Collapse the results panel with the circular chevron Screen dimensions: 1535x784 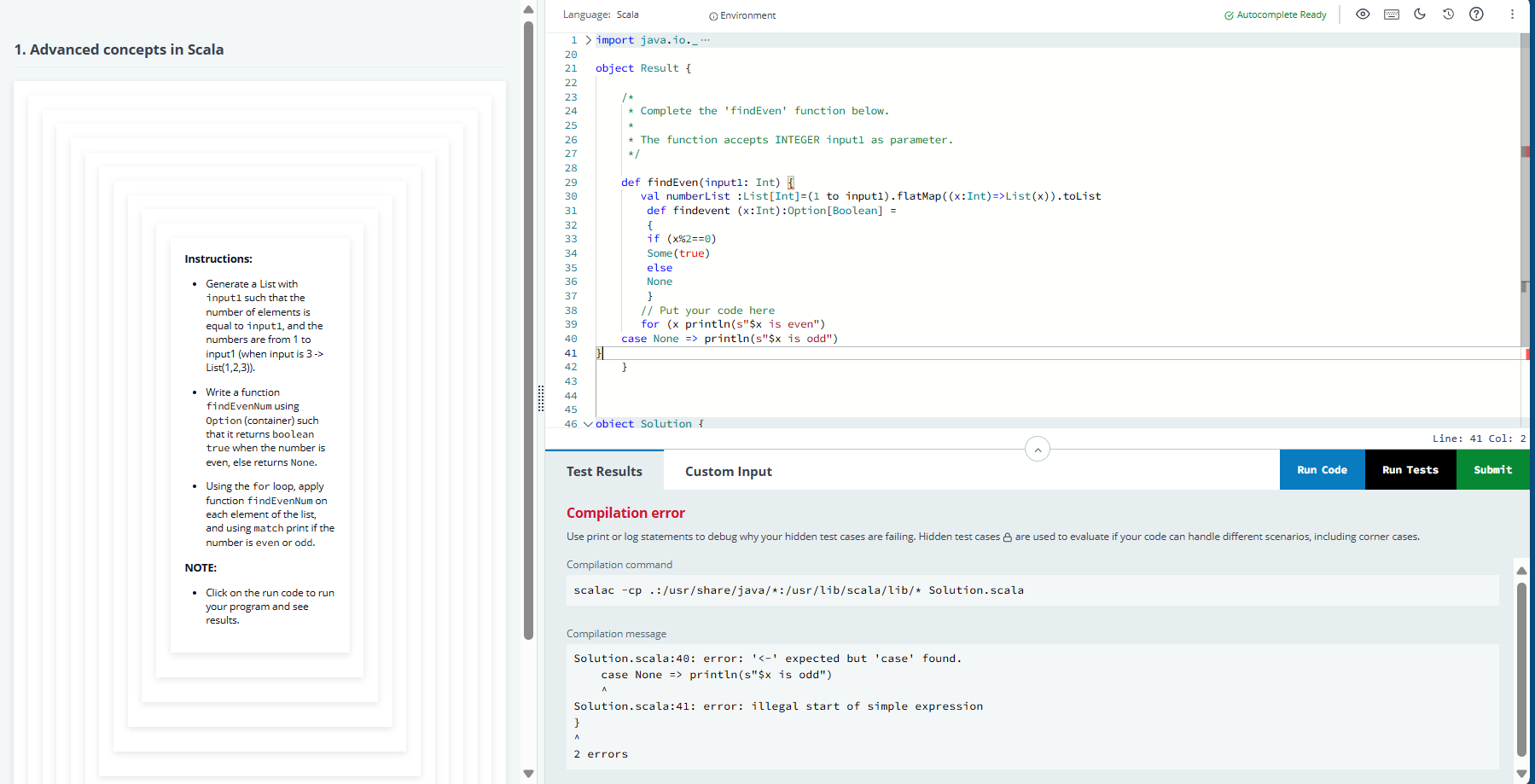pyautogui.click(x=1038, y=449)
